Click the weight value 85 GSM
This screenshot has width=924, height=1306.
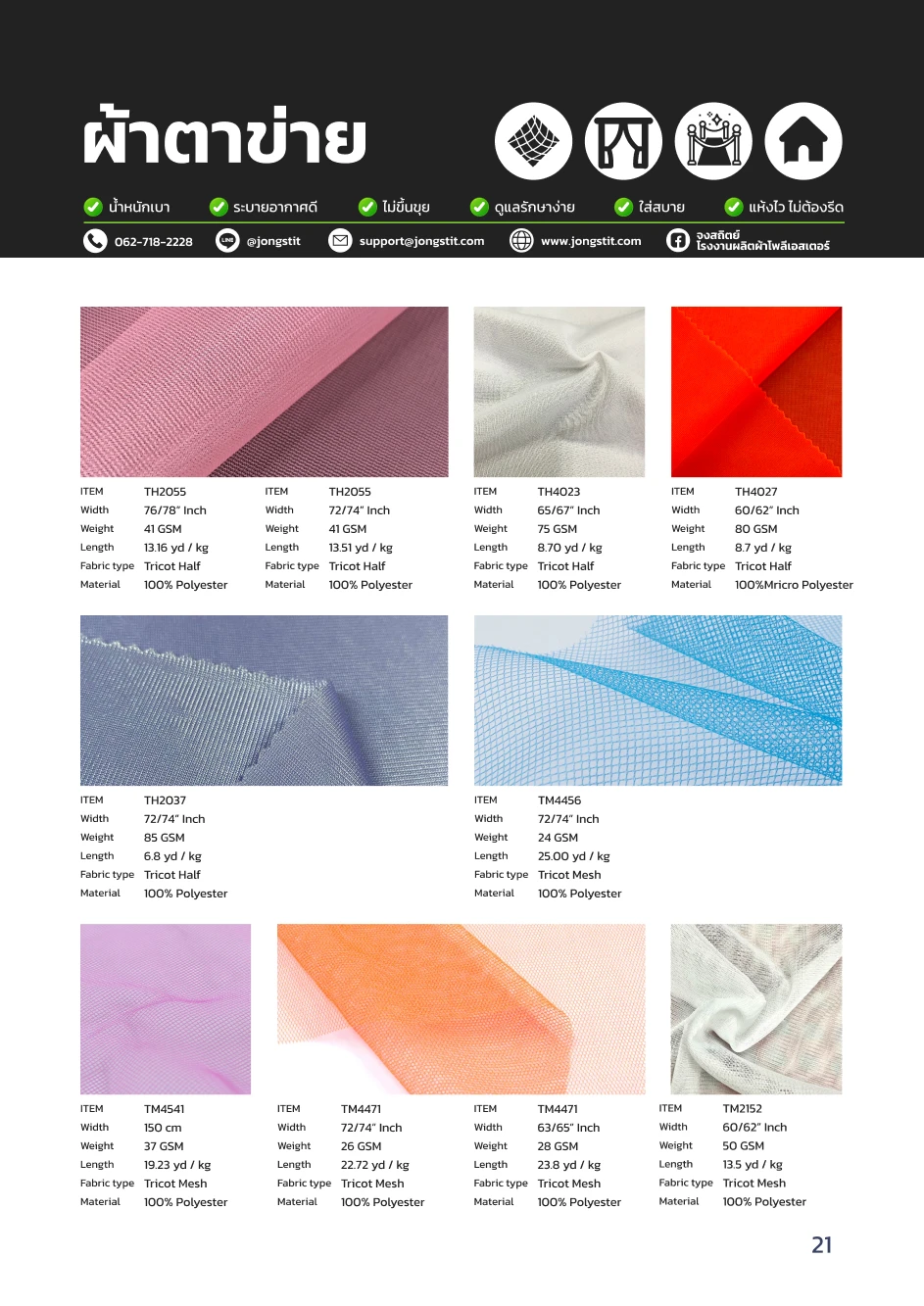tap(165, 838)
